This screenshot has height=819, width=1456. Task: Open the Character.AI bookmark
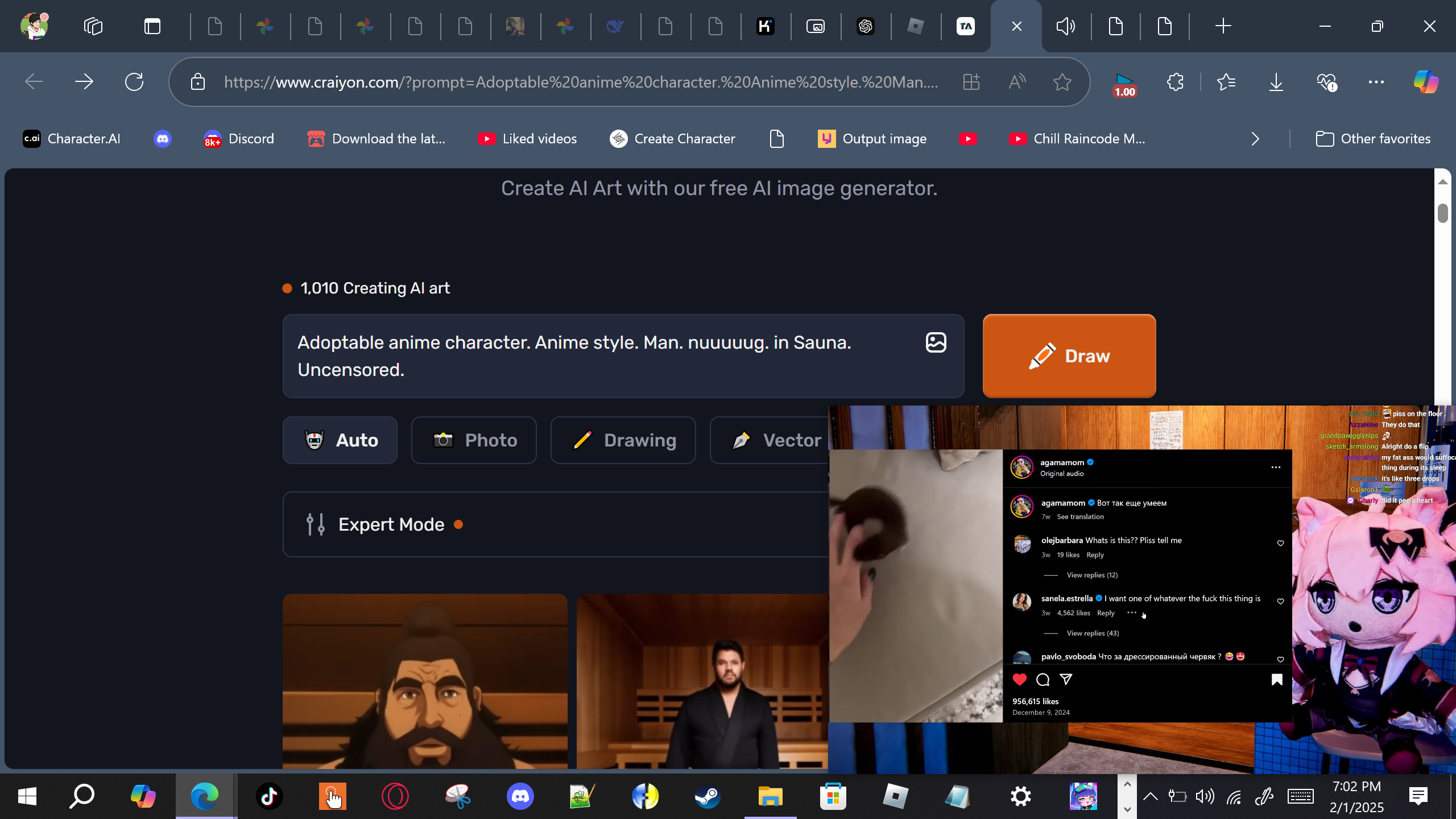pyautogui.click(x=72, y=139)
